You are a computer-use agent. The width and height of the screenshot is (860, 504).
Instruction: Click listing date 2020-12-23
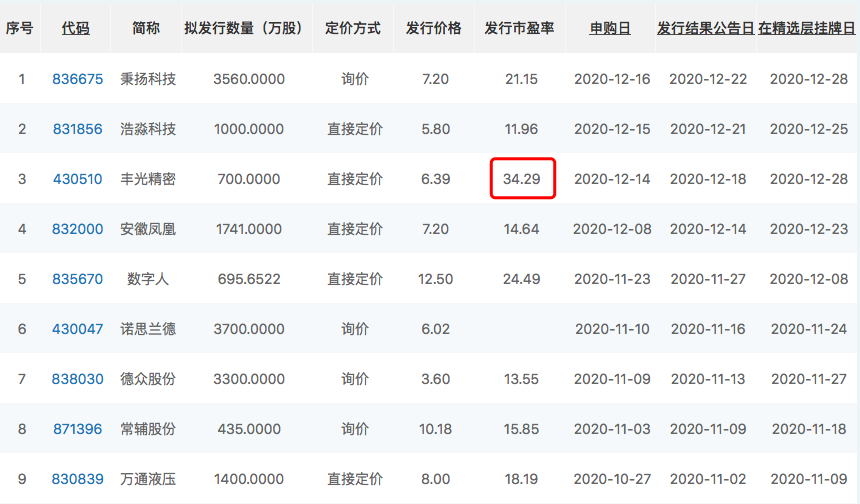click(809, 229)
